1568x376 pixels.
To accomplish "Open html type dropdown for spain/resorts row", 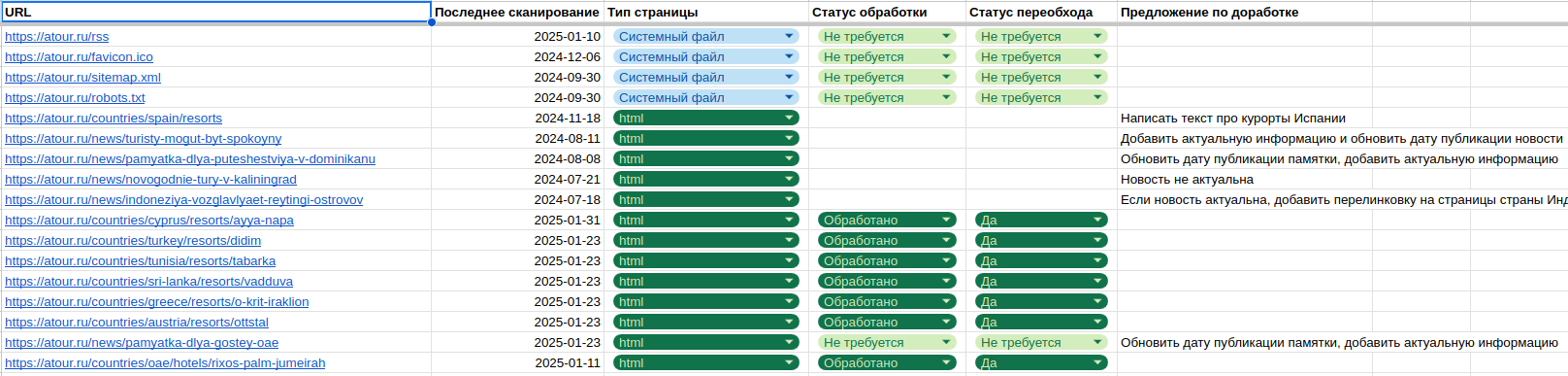I will pos(706,119).
